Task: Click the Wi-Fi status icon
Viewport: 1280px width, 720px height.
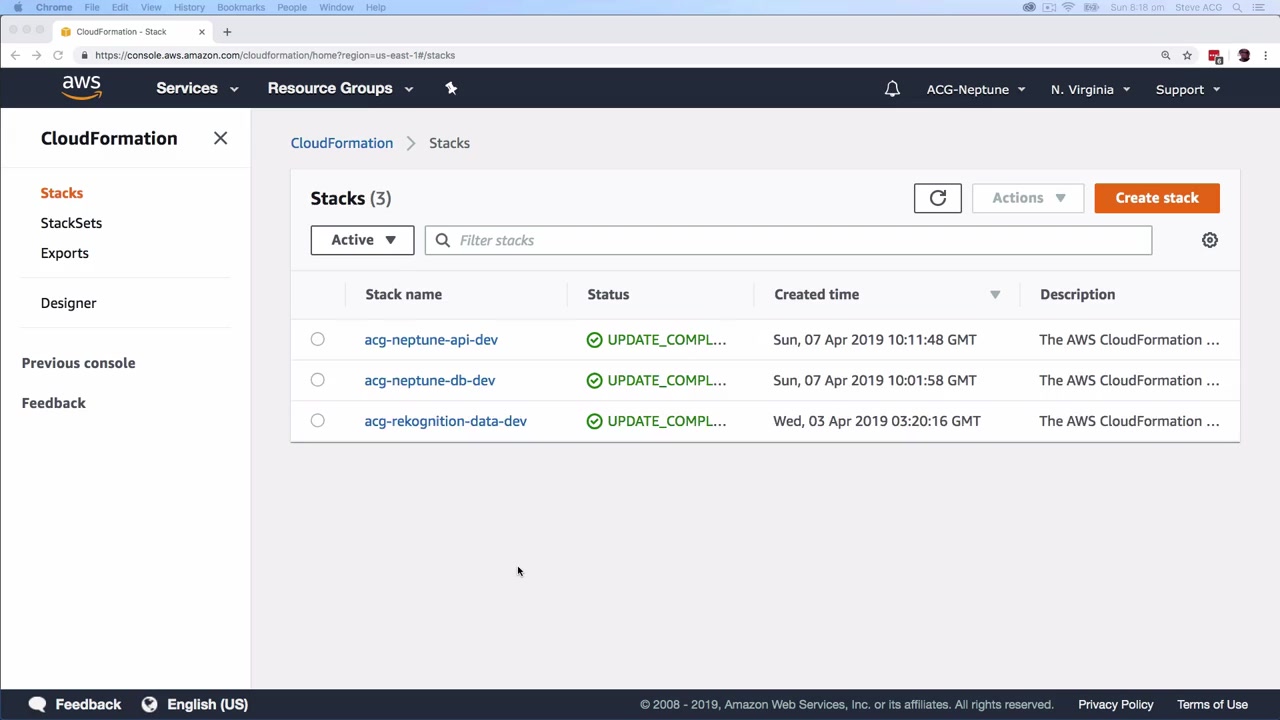Action: tap(1068, 7)
